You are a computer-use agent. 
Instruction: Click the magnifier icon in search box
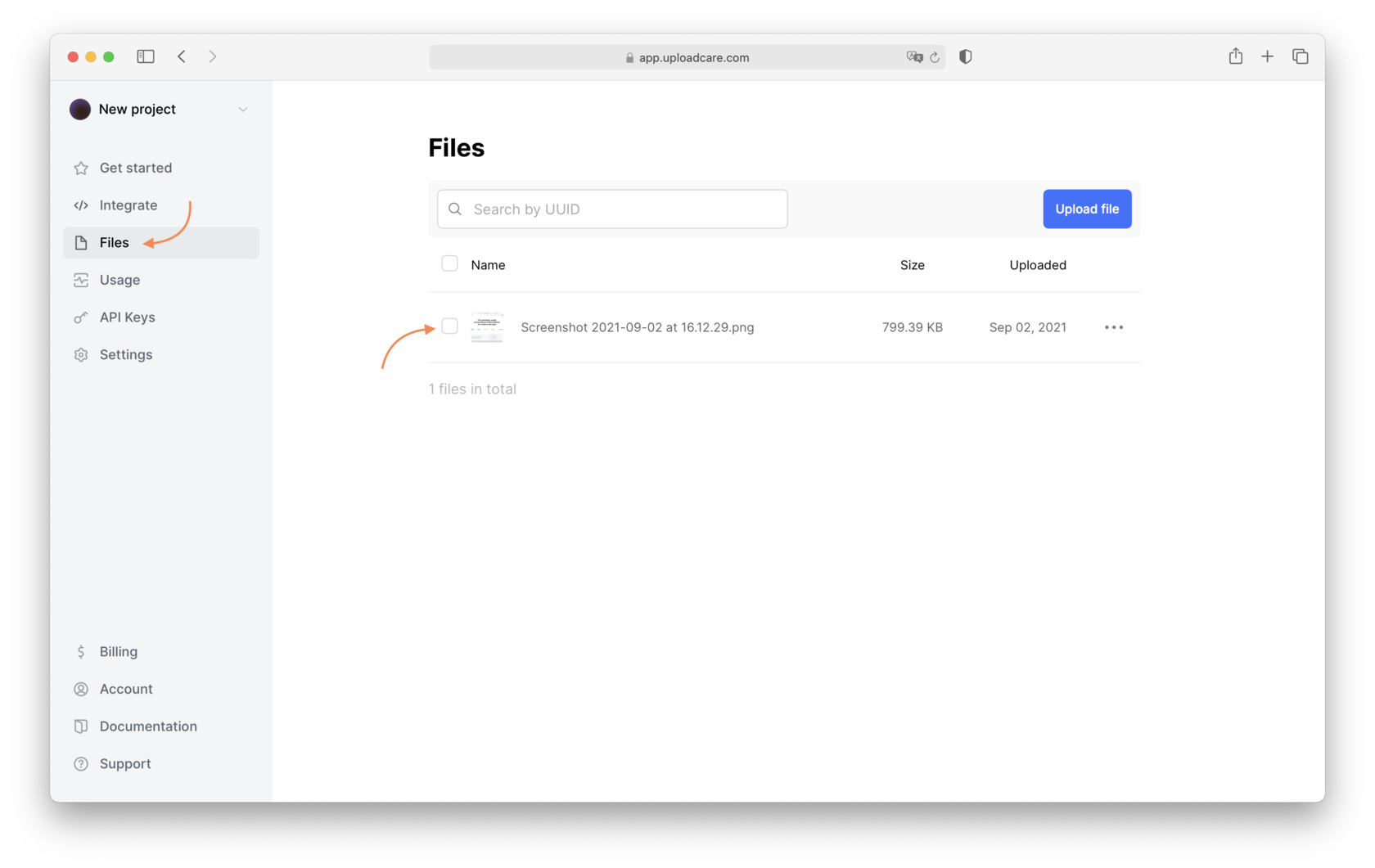pos(455,209)
